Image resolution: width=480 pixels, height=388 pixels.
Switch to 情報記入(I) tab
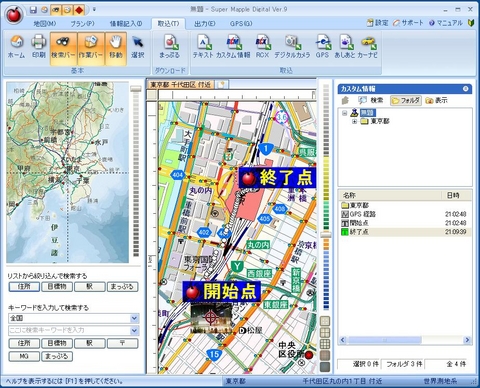[126, 23]
